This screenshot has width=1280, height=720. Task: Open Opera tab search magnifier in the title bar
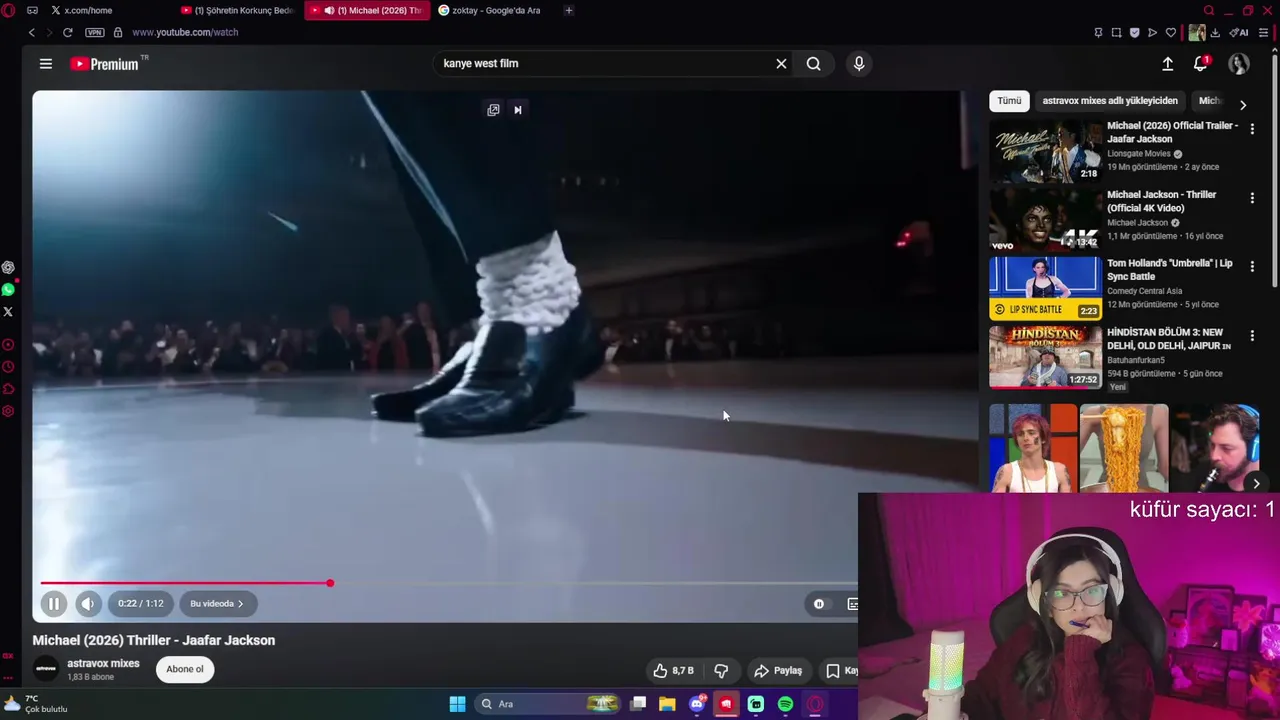click(x=1209, y=10)
